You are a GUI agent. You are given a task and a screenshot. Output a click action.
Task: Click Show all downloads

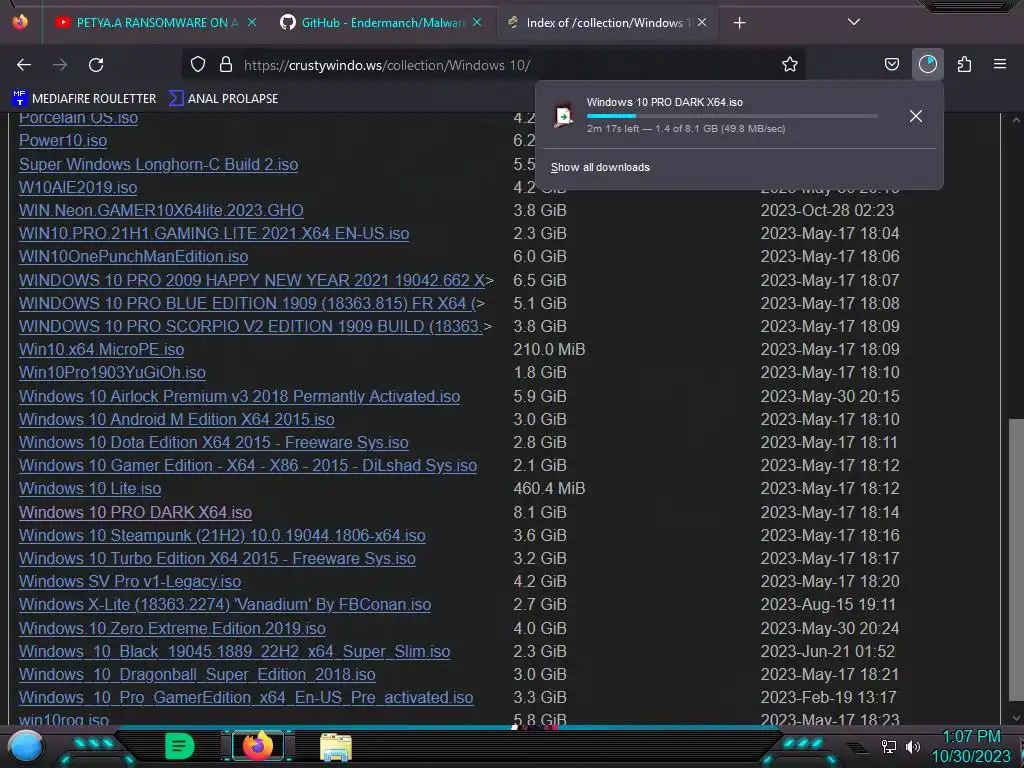coord(600,167)
